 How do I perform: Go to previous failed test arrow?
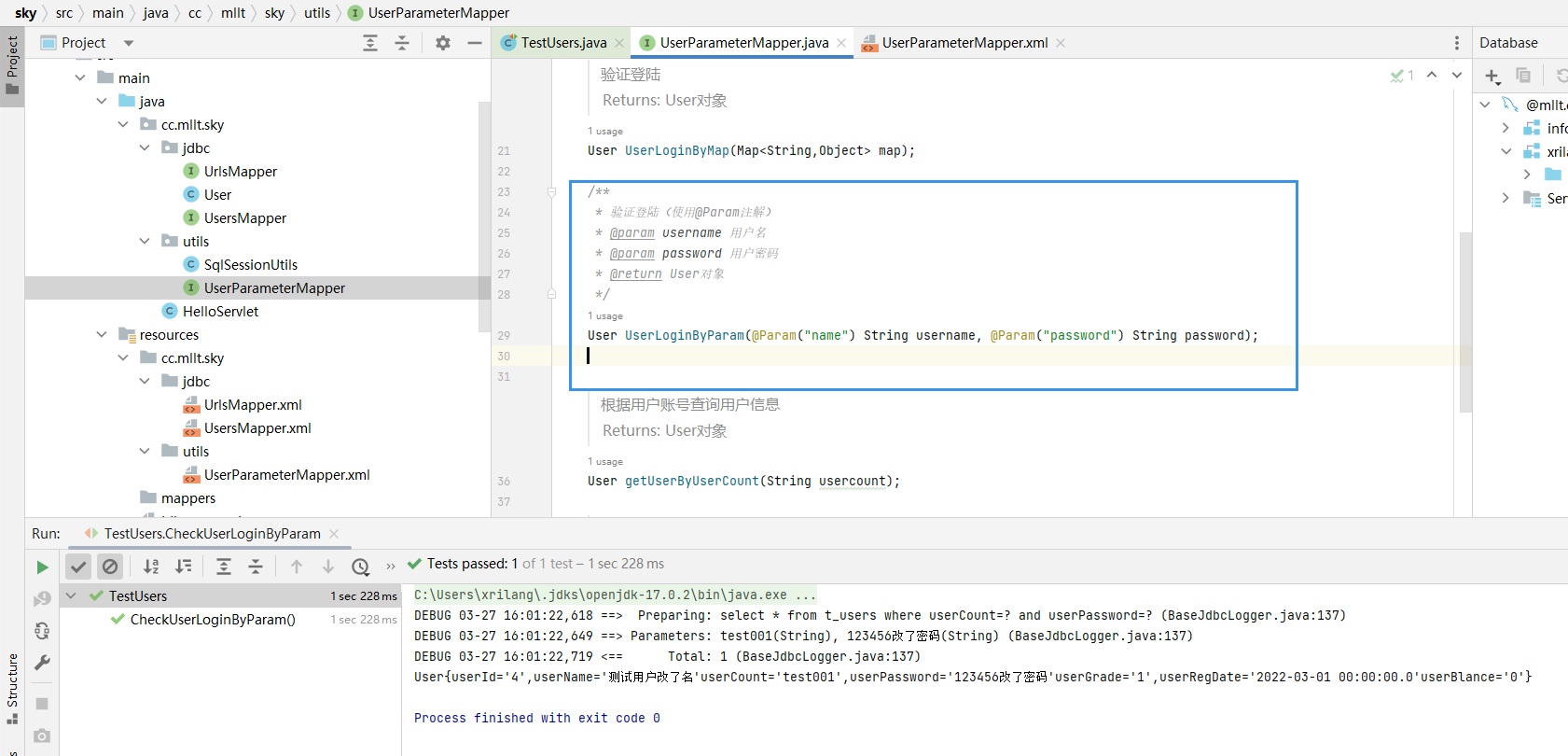point(297,567)
